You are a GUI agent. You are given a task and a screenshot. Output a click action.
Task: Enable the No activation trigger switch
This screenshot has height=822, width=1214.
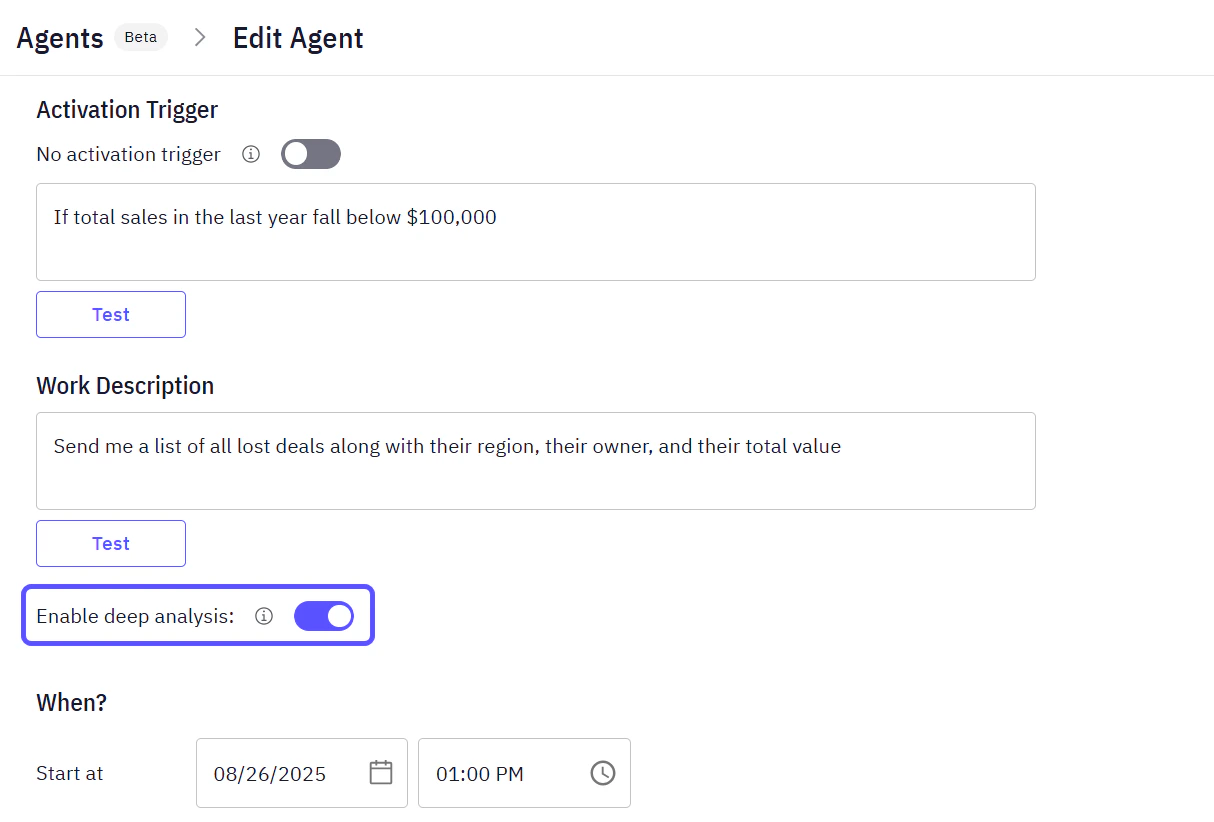[310, 154]
